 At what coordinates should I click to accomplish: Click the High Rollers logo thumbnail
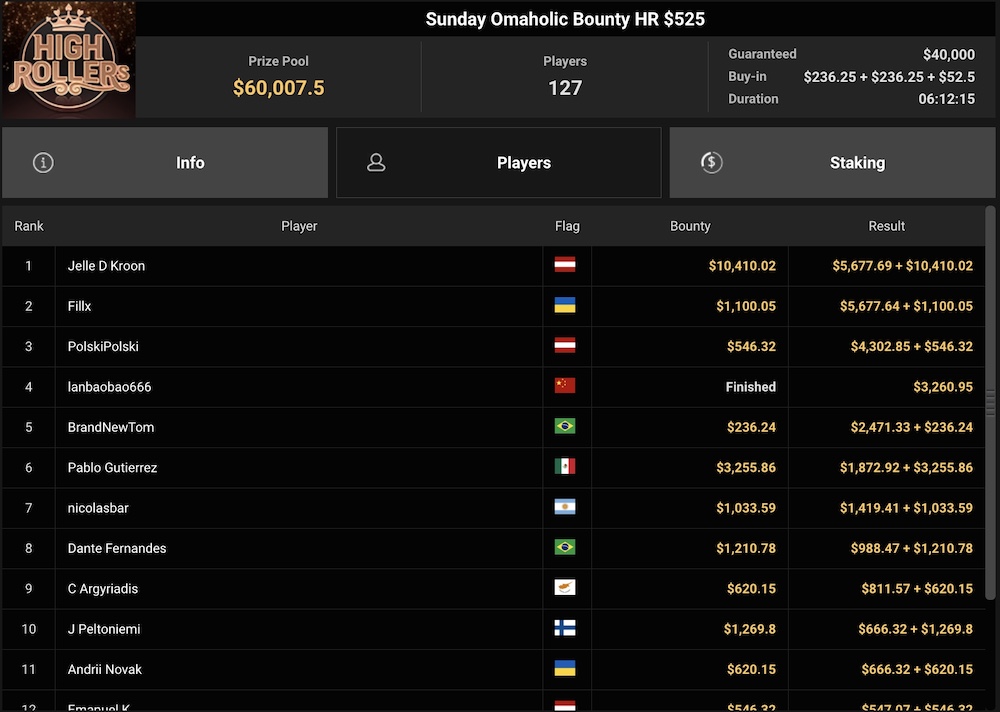coord(68,60)
